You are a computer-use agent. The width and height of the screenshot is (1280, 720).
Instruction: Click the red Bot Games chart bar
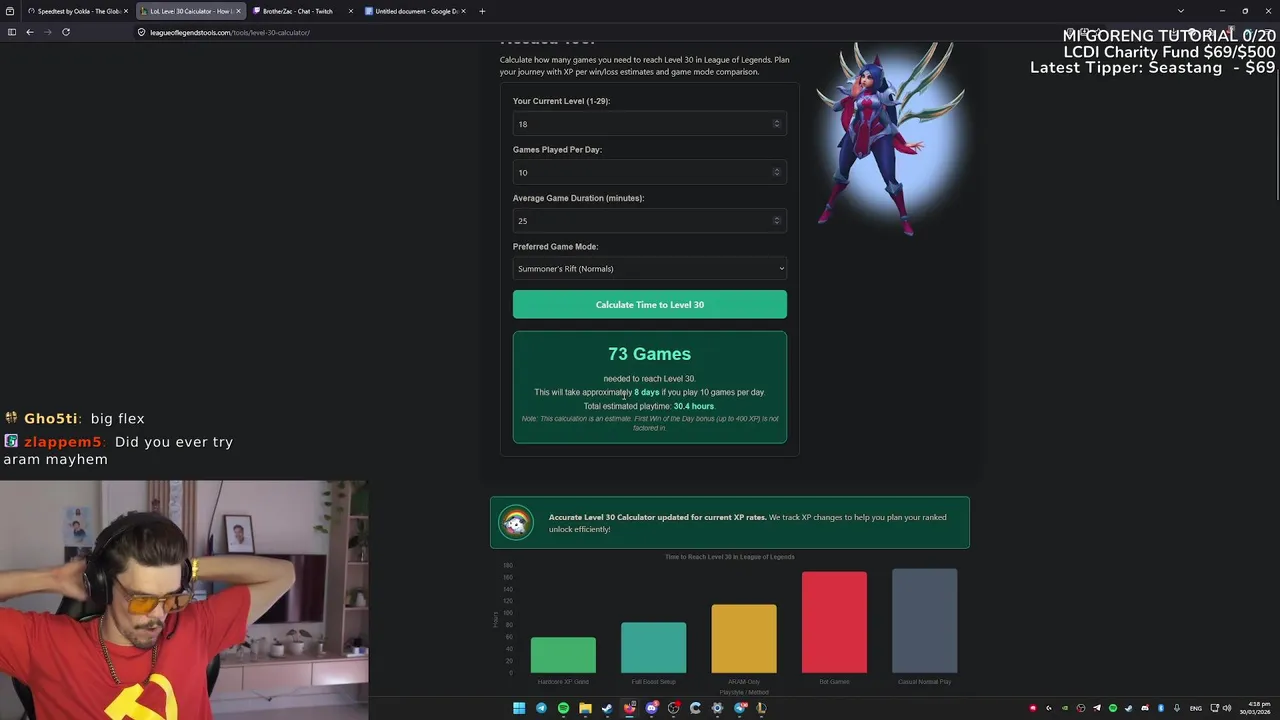pyautogui.click(x=834, y=622)
